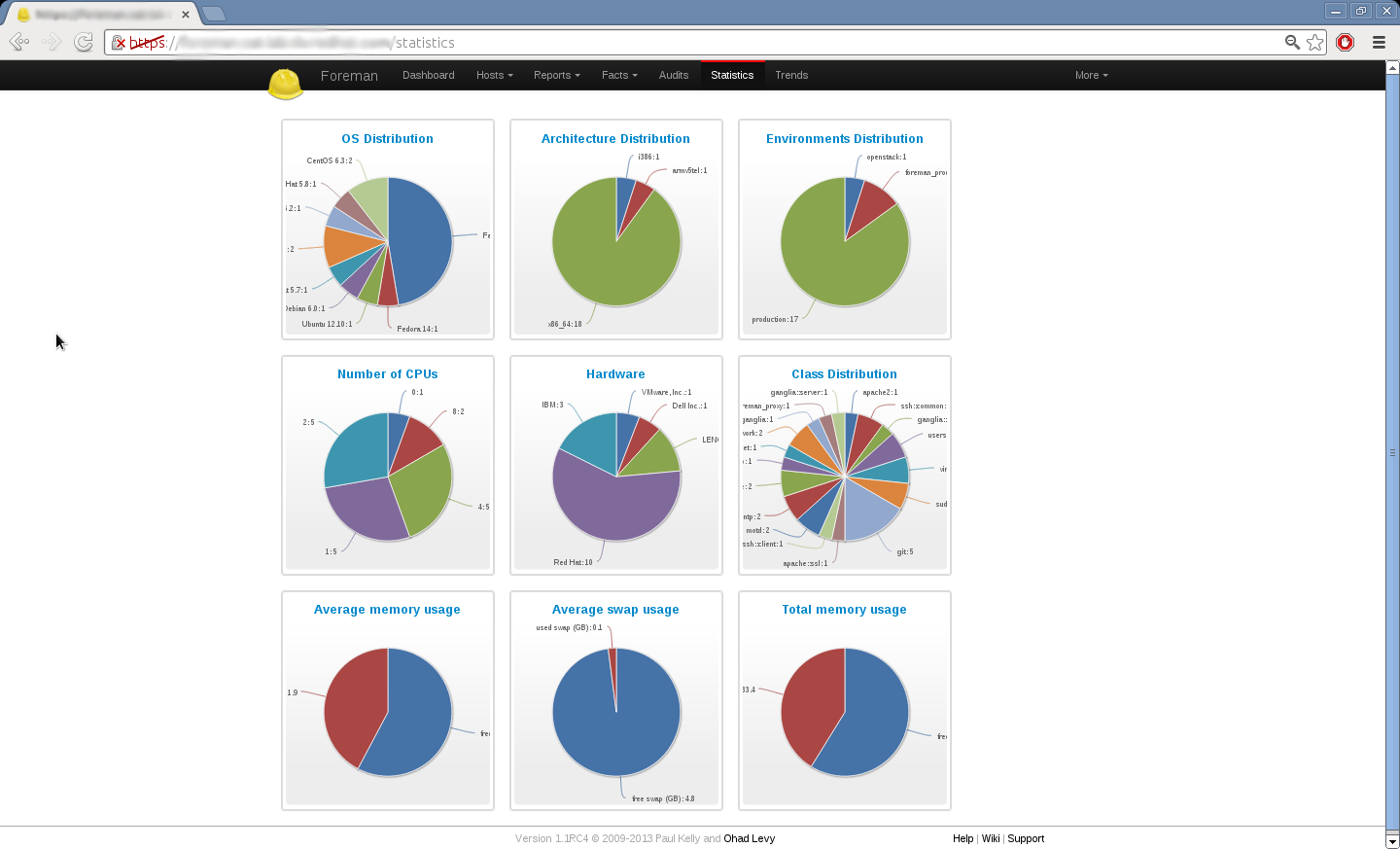Viewport: 1400px width, 849px height.
Task: Go to the Dashboard page
Action: pyautogui.click(x=428, y=75)
